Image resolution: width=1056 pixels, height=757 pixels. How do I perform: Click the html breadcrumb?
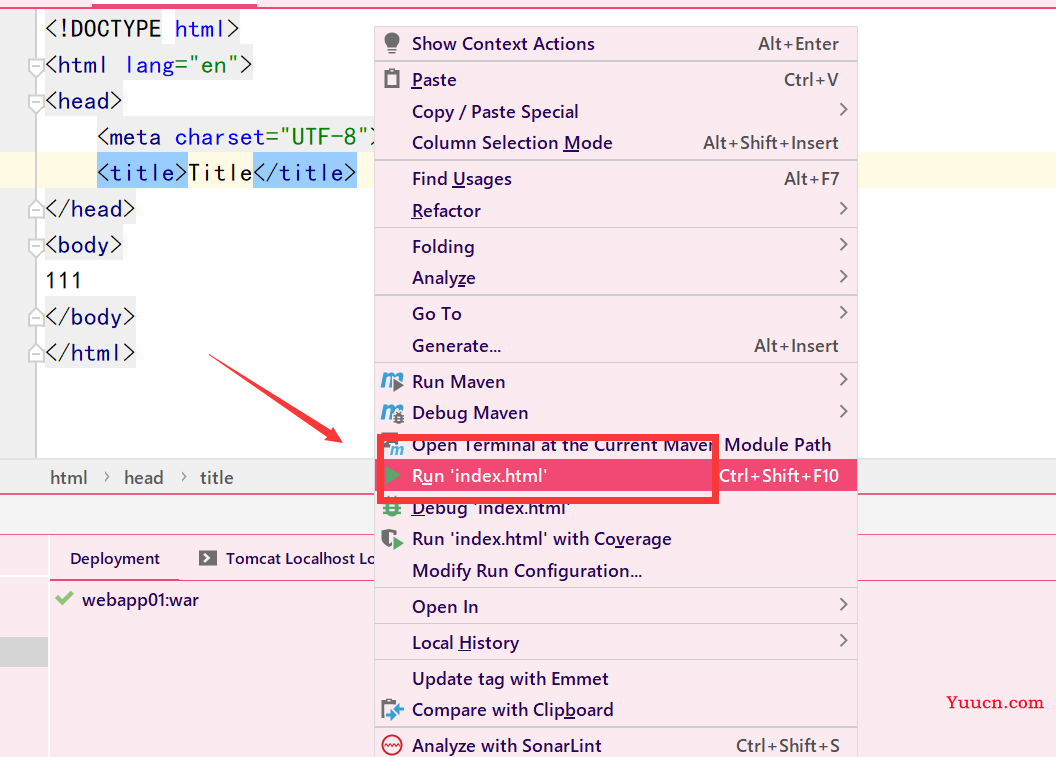69,478
